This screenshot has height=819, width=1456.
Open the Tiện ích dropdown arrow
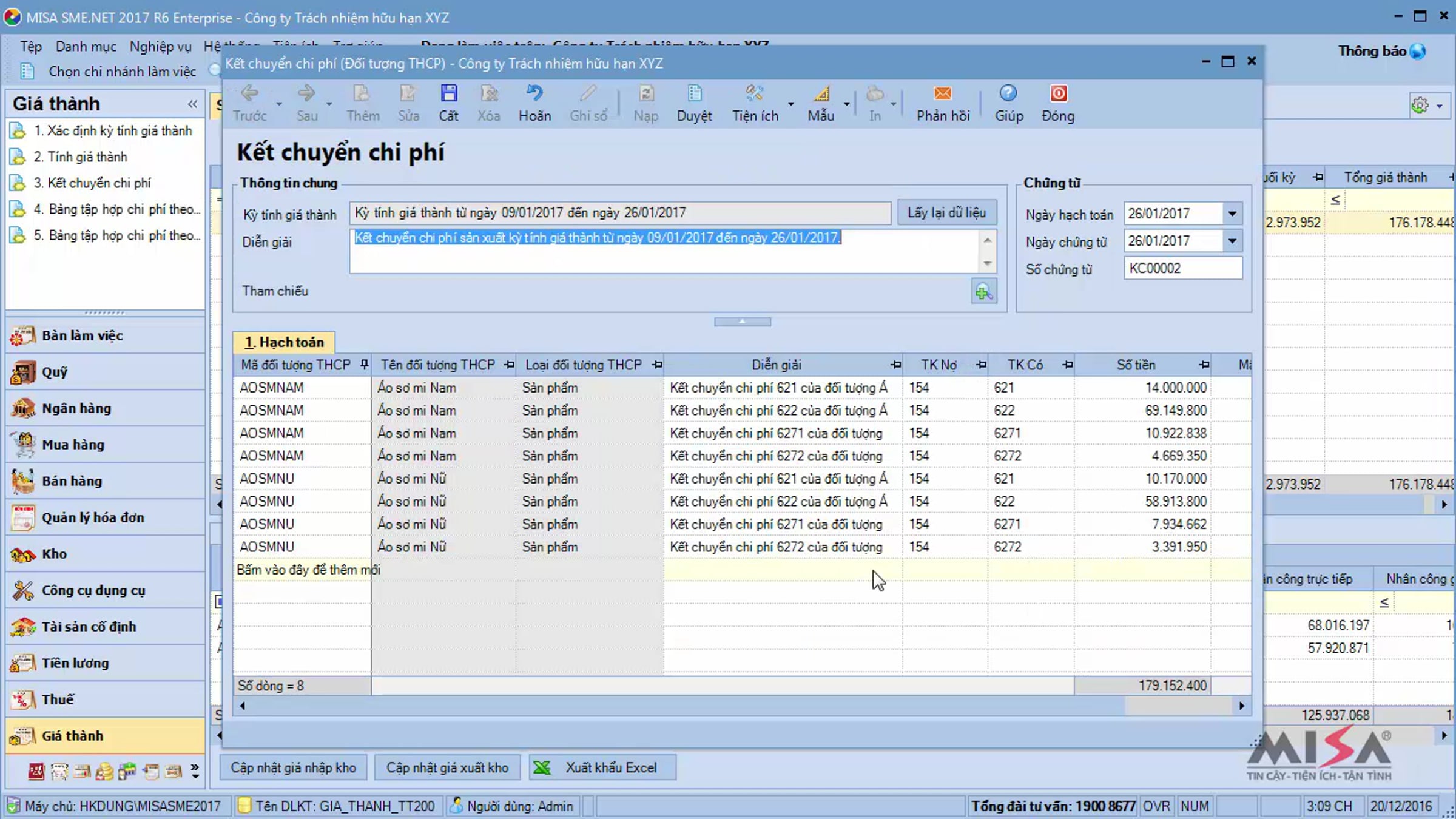coord(790,104)
